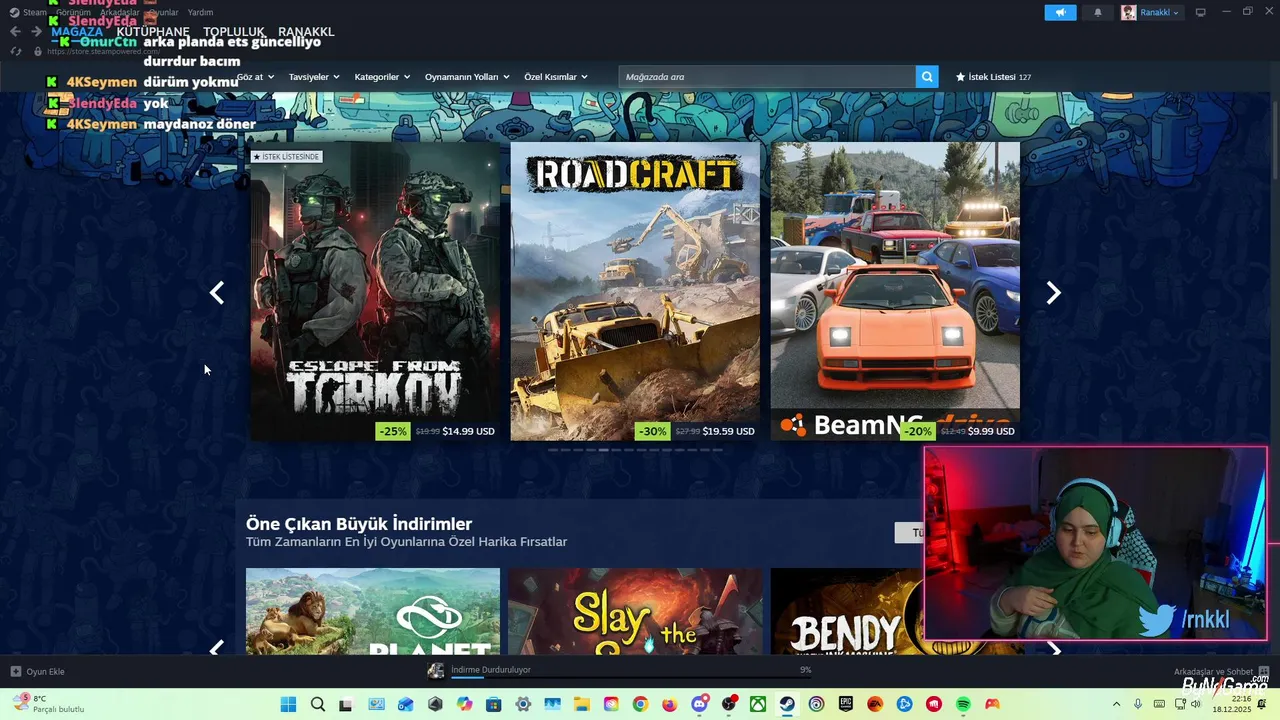1280x720 pixels.
Task: Click Oyun Ekle button
Action: click(x=38, y=671)
